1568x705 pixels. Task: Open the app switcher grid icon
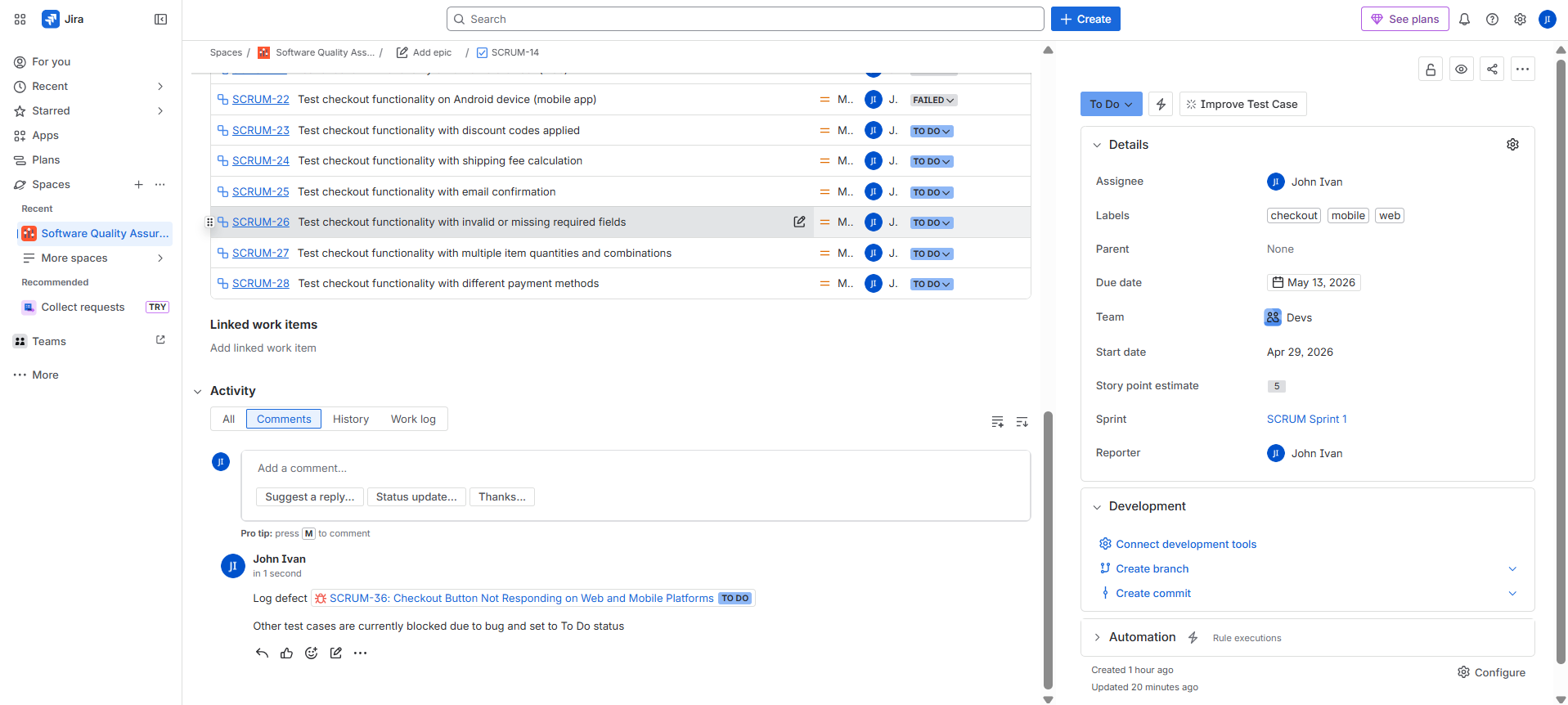coord(20,19)
